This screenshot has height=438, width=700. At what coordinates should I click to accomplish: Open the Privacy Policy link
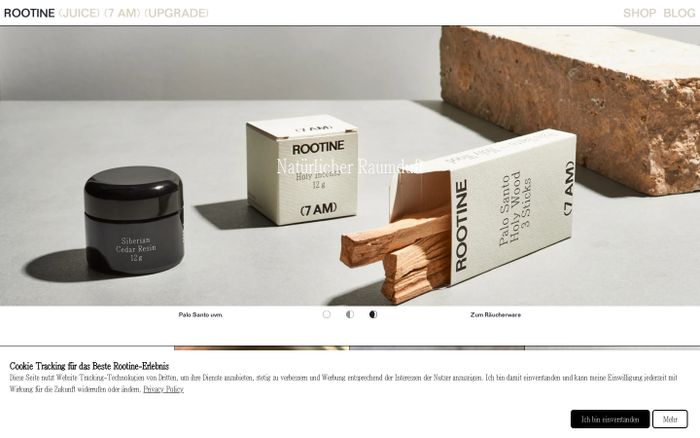(163, 389)
